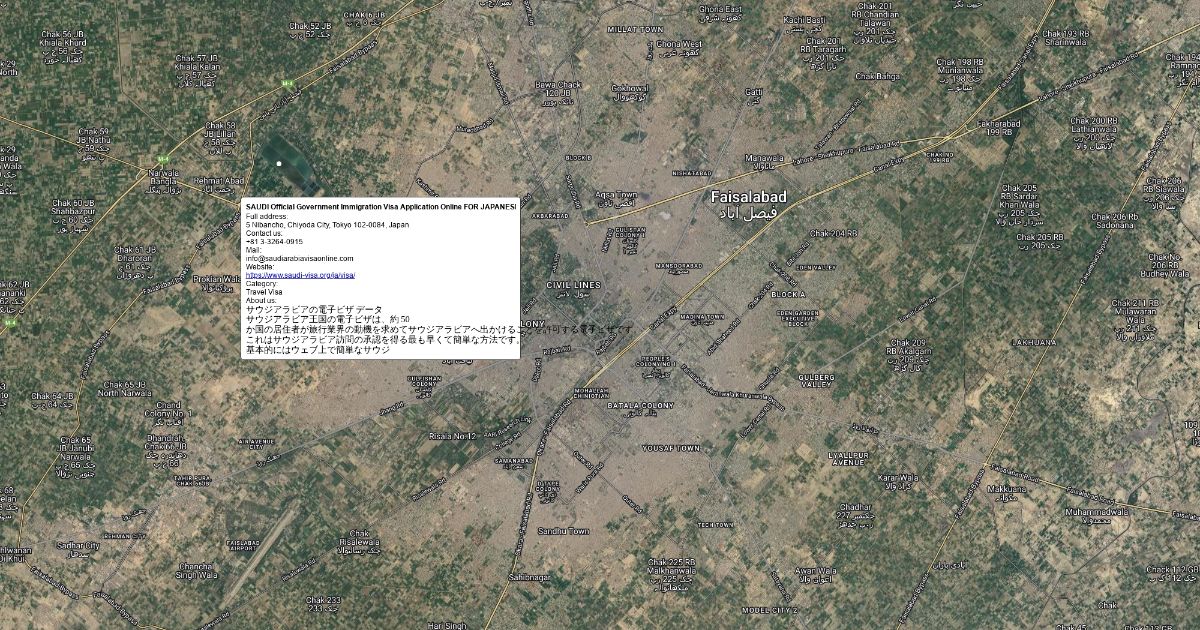Click the white dot location marker

click(x=279, y=162)
